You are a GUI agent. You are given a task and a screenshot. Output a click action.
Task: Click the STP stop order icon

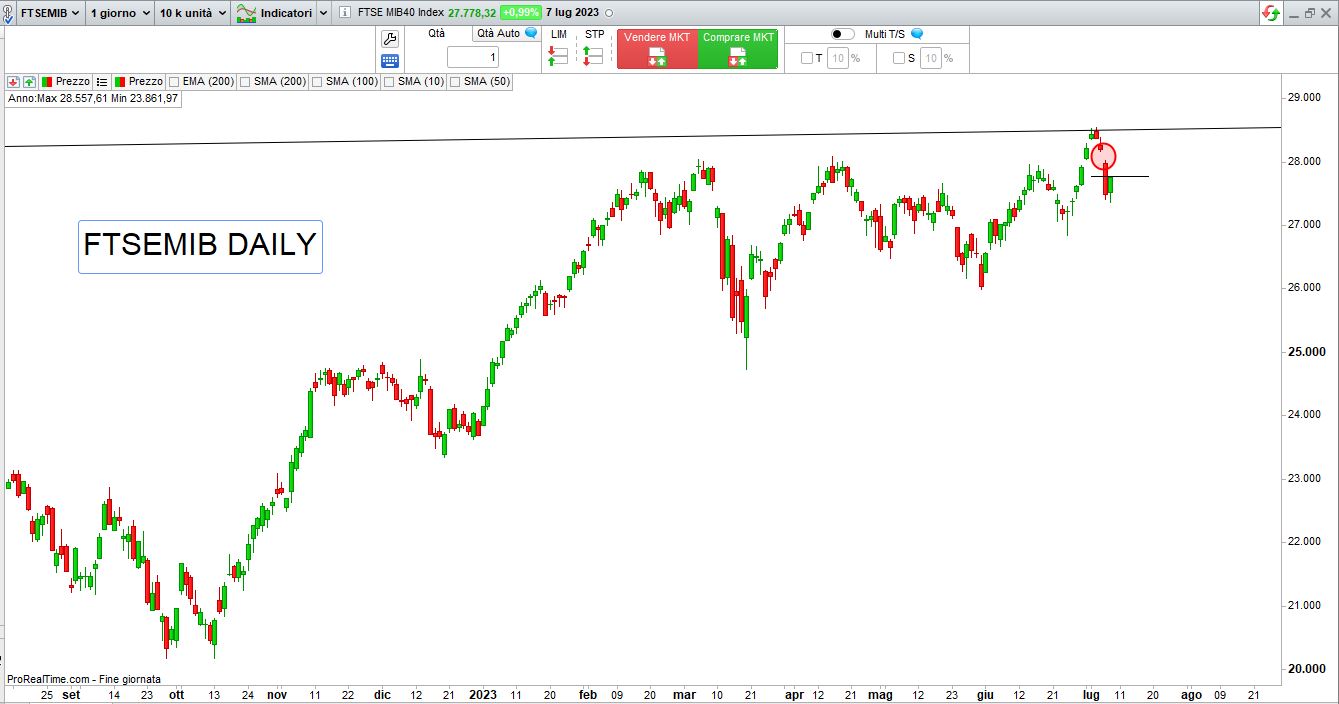[x=593, y=56]
